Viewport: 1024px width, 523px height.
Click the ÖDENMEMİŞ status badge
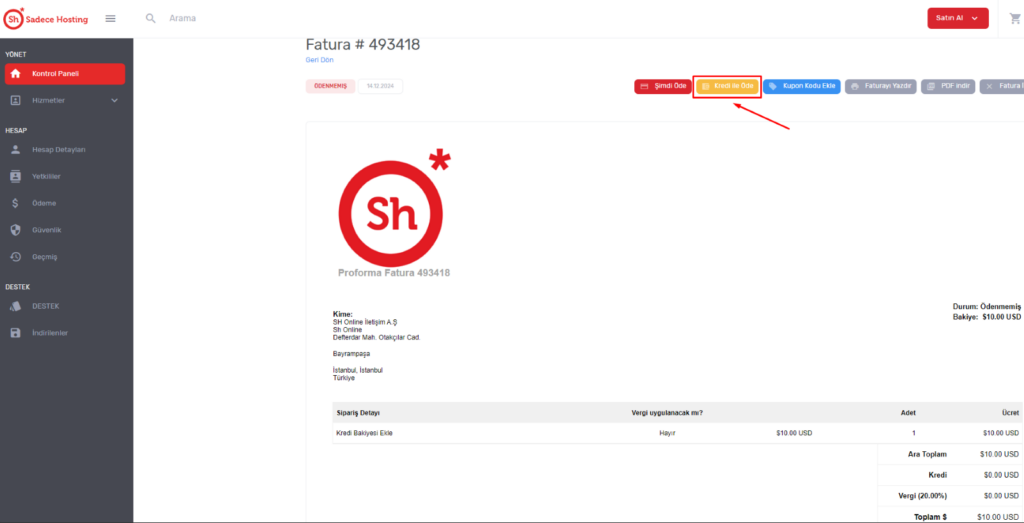[x=330, y=86]
